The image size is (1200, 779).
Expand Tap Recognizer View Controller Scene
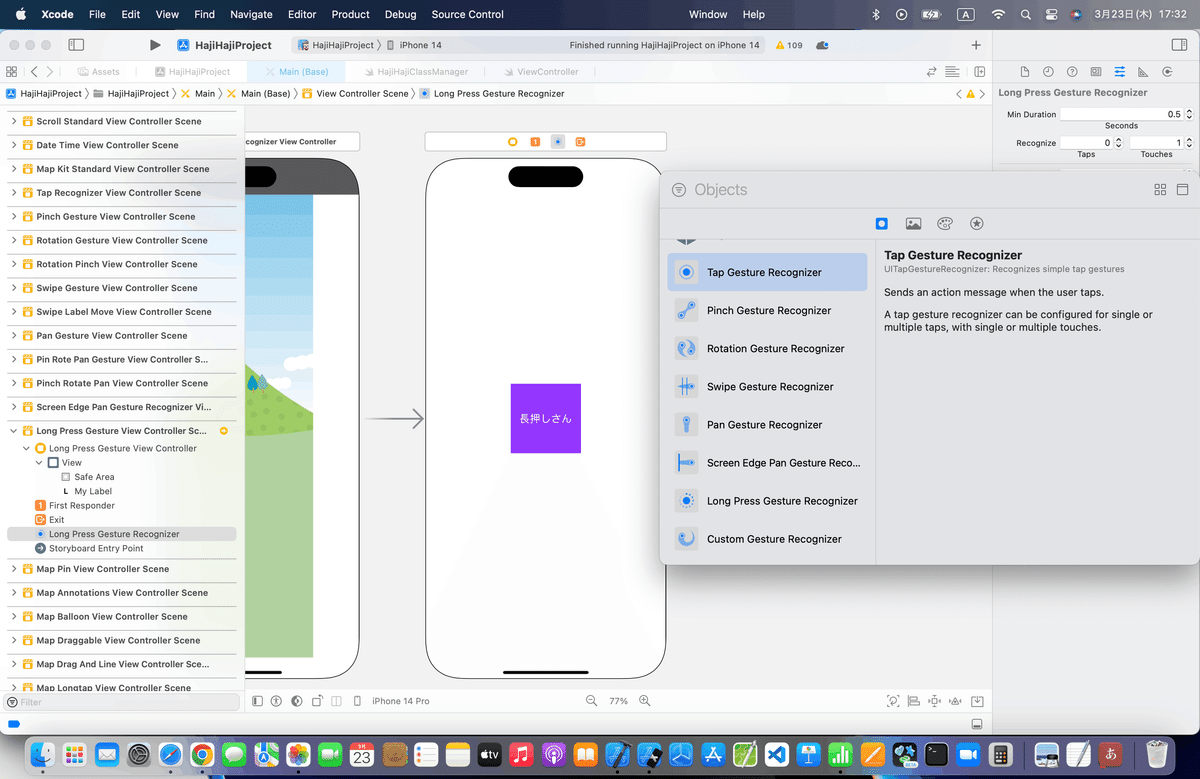[14, 193]
